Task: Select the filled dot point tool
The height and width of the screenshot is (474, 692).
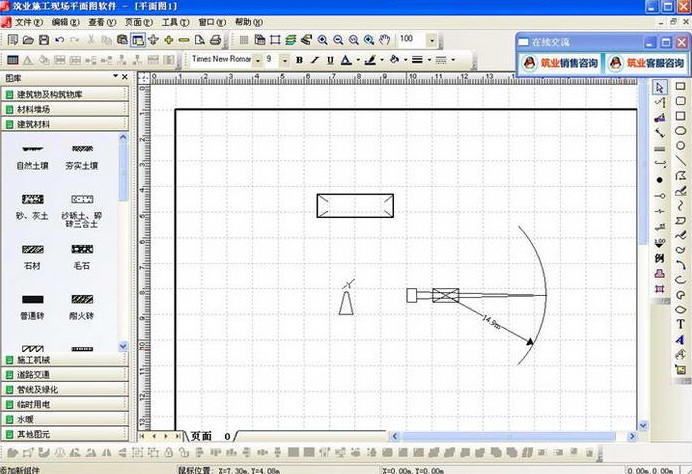Action: coord(659,180)
